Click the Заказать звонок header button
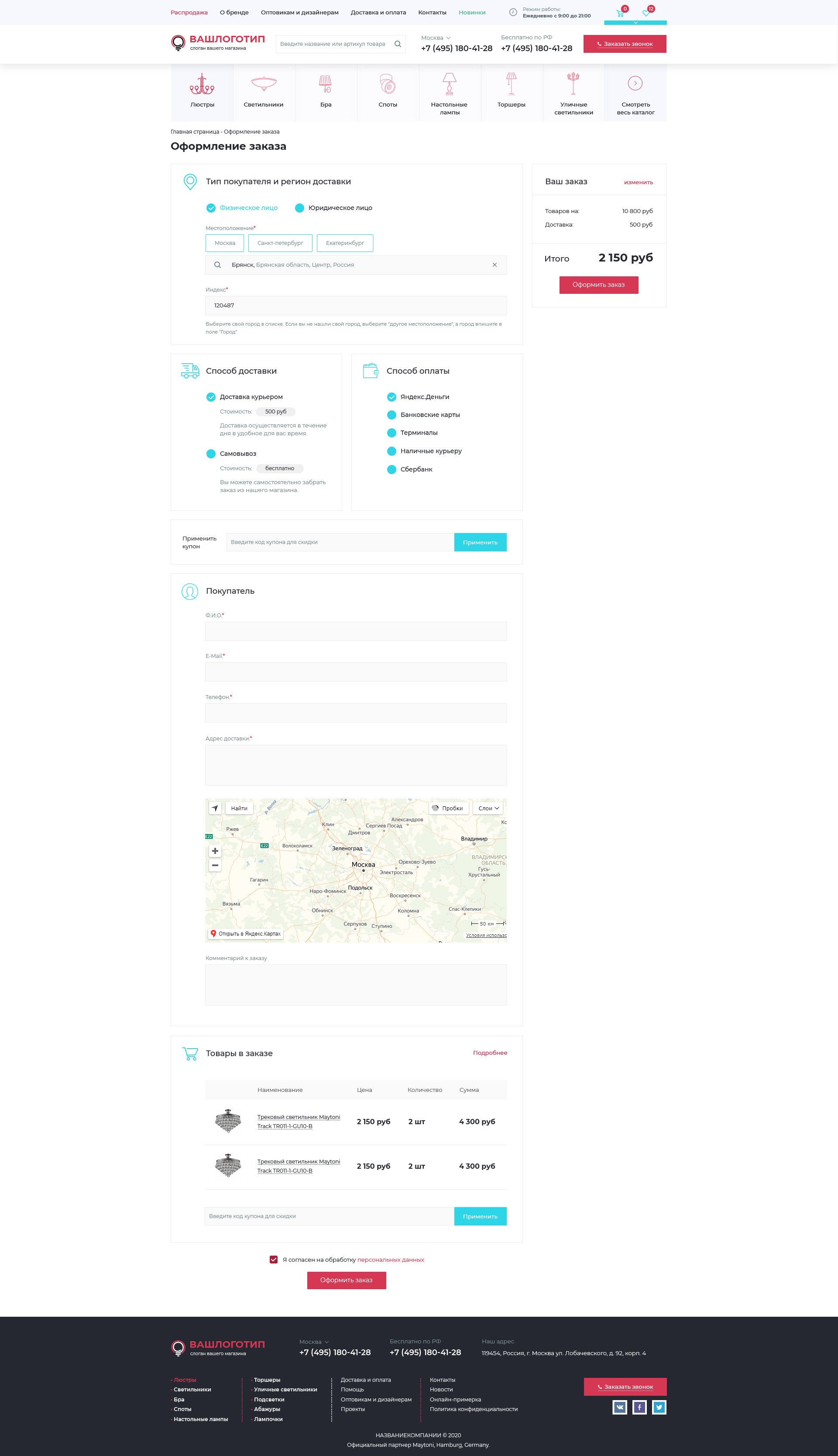Screen dimensions: 838x1456 point(625,44)
